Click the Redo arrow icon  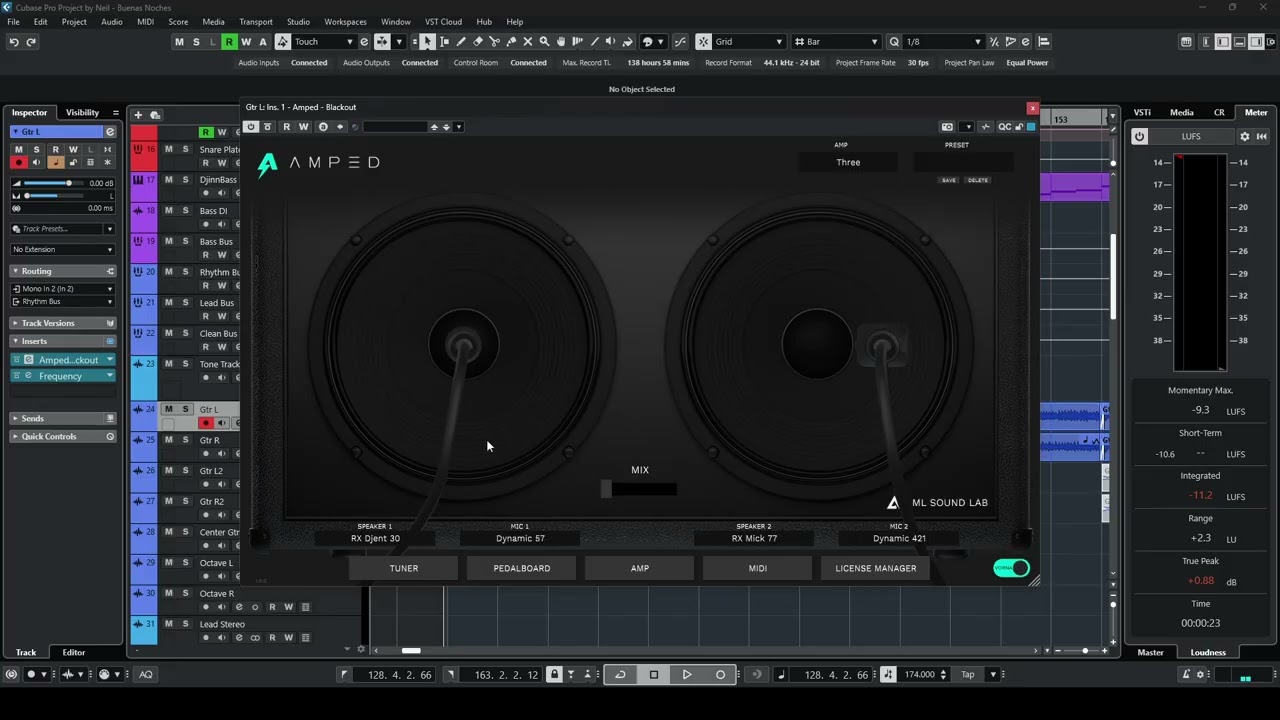(31, 42)
